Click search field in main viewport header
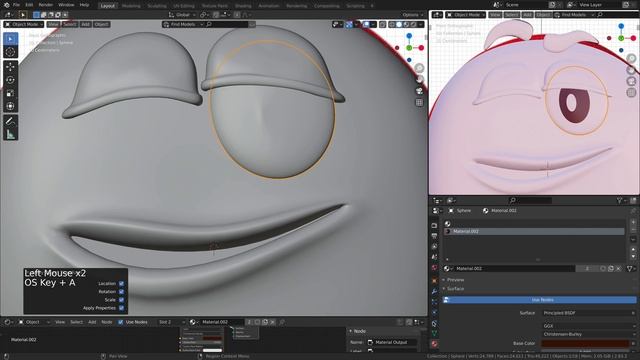Screen dimensions: 640x360 pyautogui.click(x=227, y=24)
